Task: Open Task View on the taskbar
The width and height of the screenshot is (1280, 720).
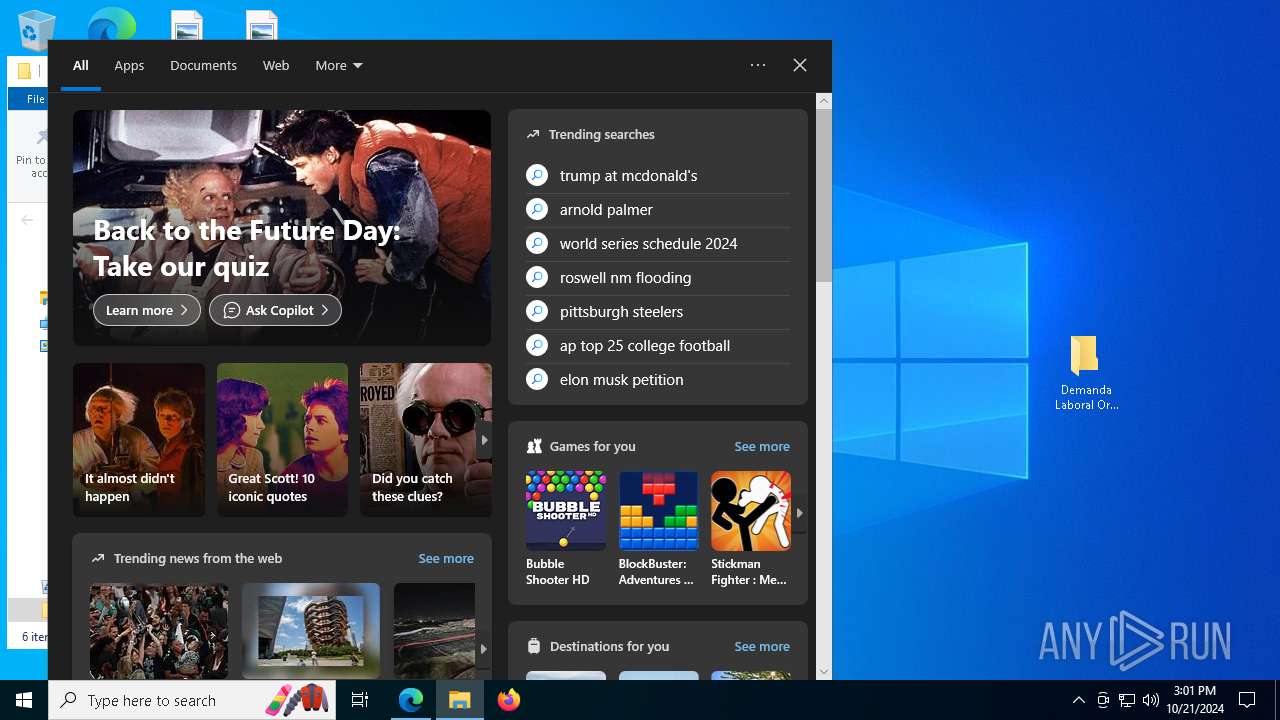Action: pyautogui.click(x=360, y=700)
